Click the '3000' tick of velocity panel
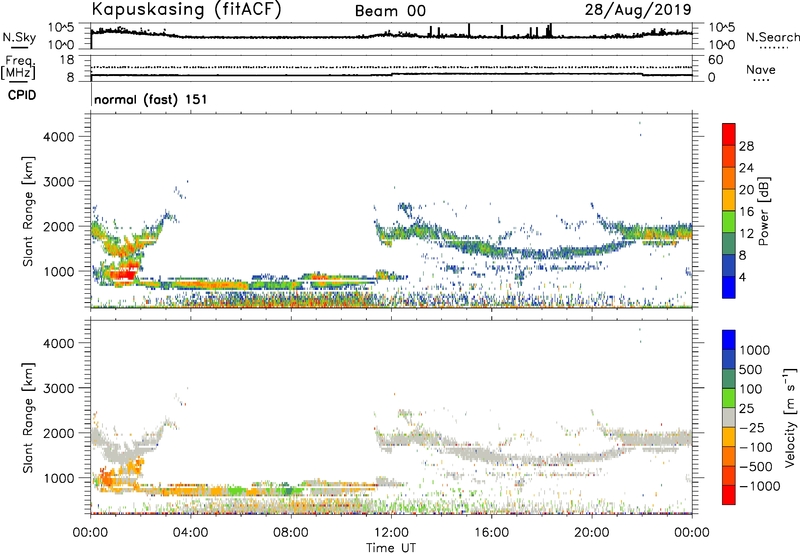This screenshot has height=554, width=800. [58, 388]
